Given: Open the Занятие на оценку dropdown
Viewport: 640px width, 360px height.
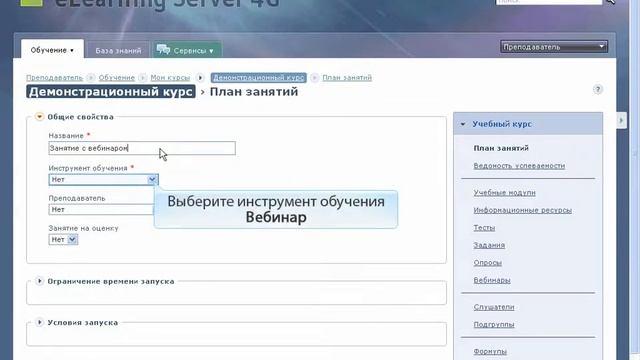Looking at the screenshot, I should [x=63, y=240].
